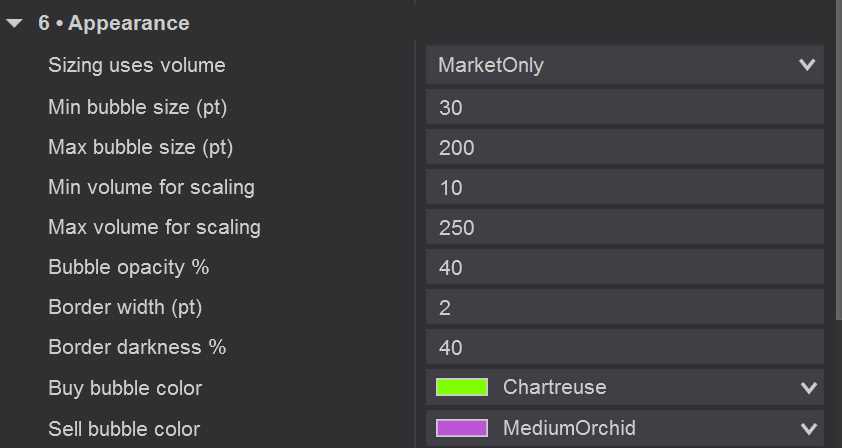The width and height of the screenshot is (842, 448).
Task: Click the Bubble opacity % field
Action: click(624, 268)
